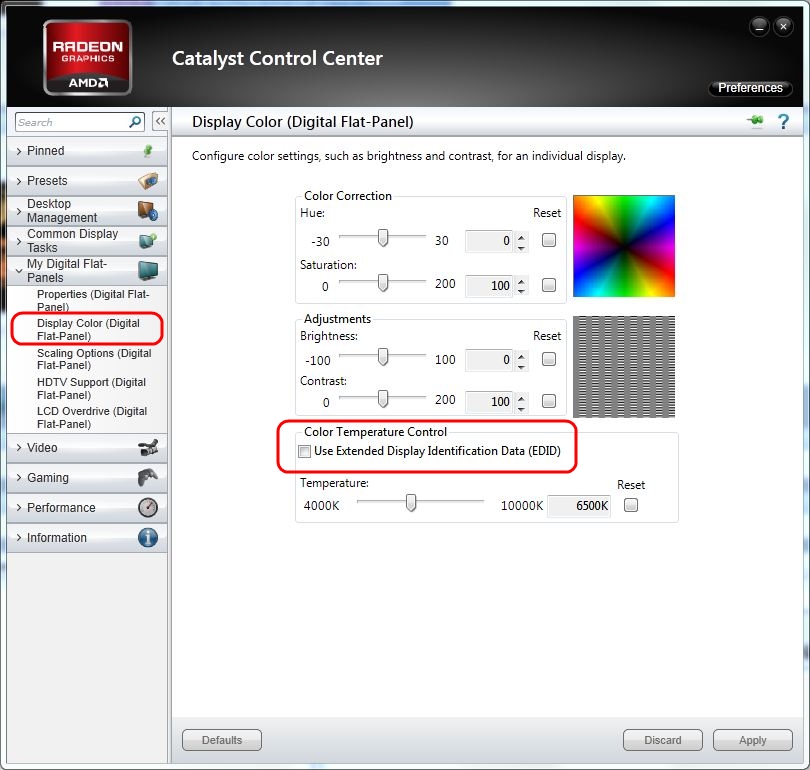Click the green pin icon beside Pinned

pos(148,151)
